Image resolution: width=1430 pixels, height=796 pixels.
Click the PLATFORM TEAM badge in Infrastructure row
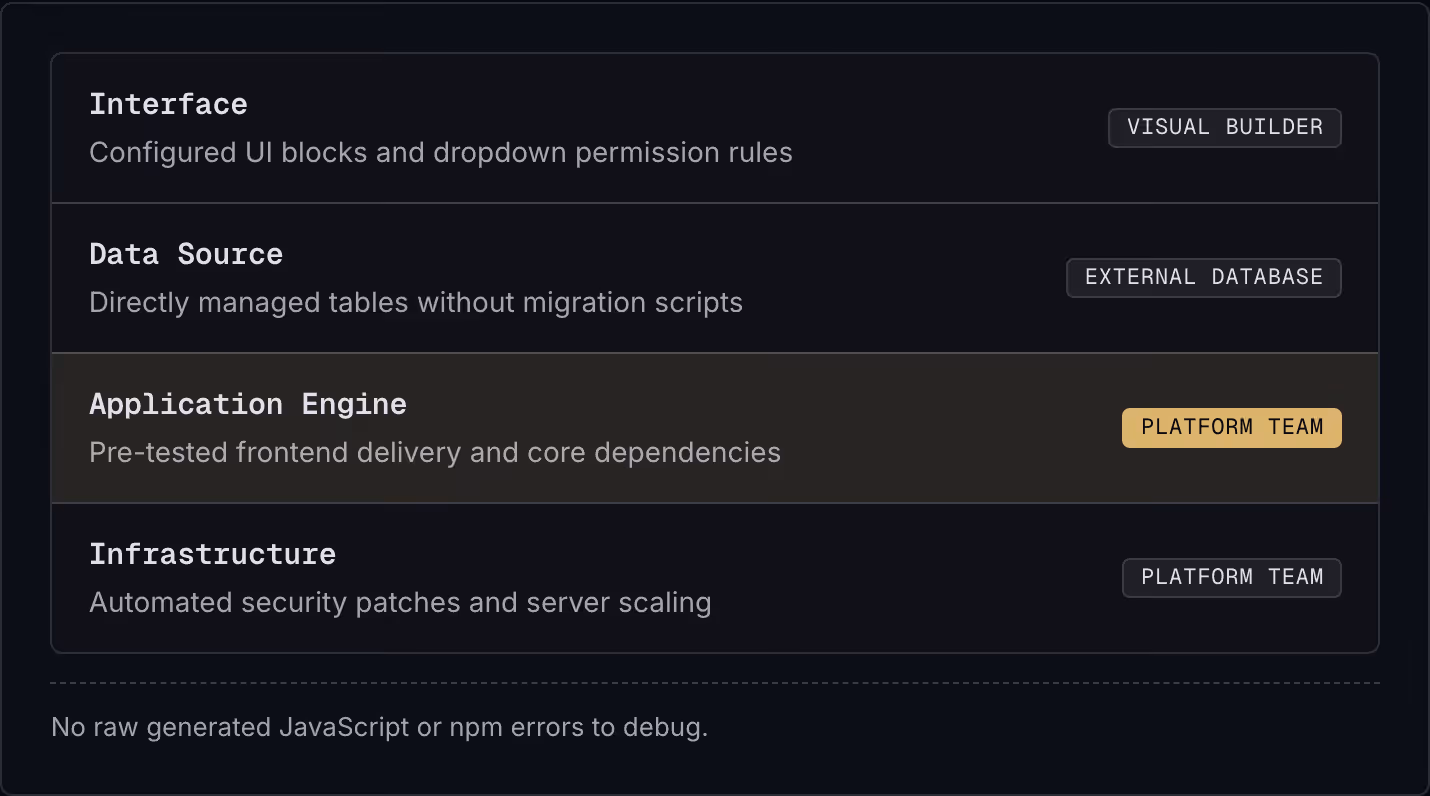1231,578
